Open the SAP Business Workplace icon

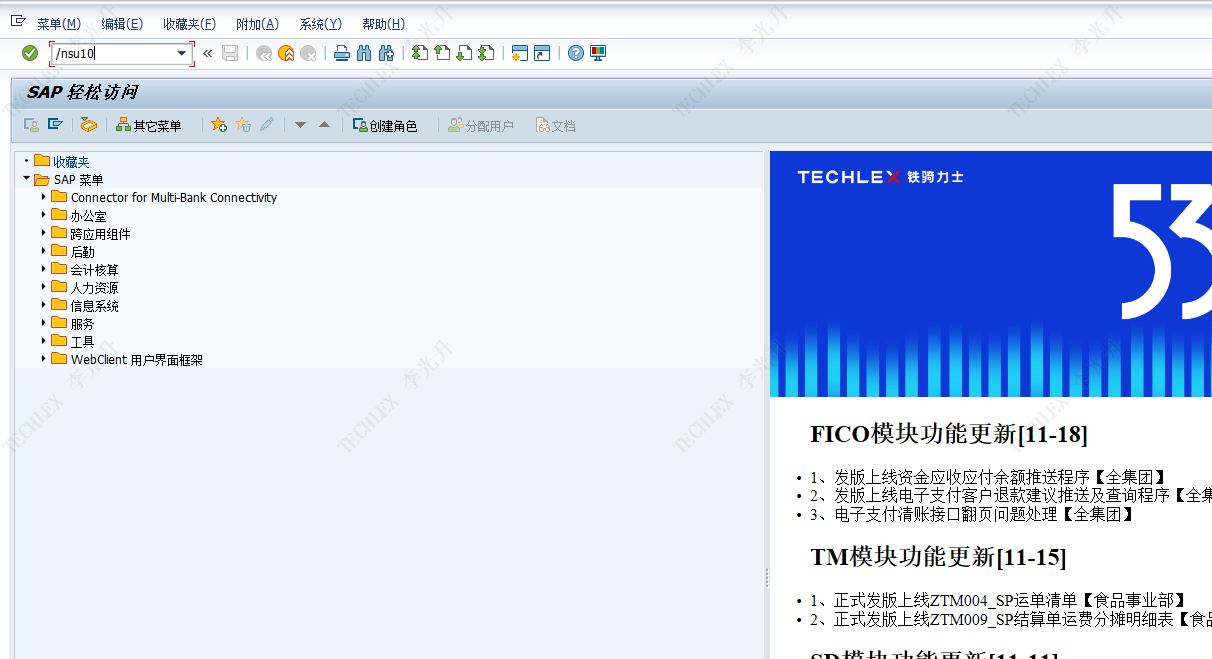pos(89,125)
